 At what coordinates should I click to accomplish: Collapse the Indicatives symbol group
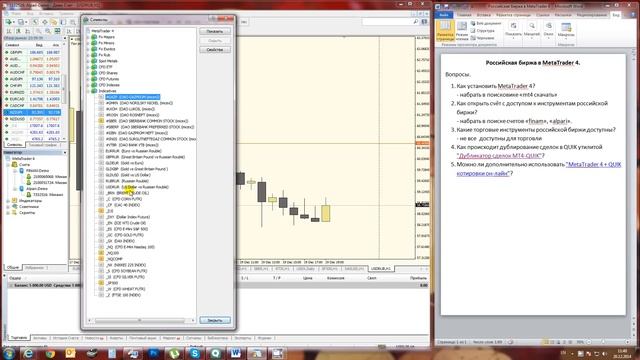pos(88,91)
